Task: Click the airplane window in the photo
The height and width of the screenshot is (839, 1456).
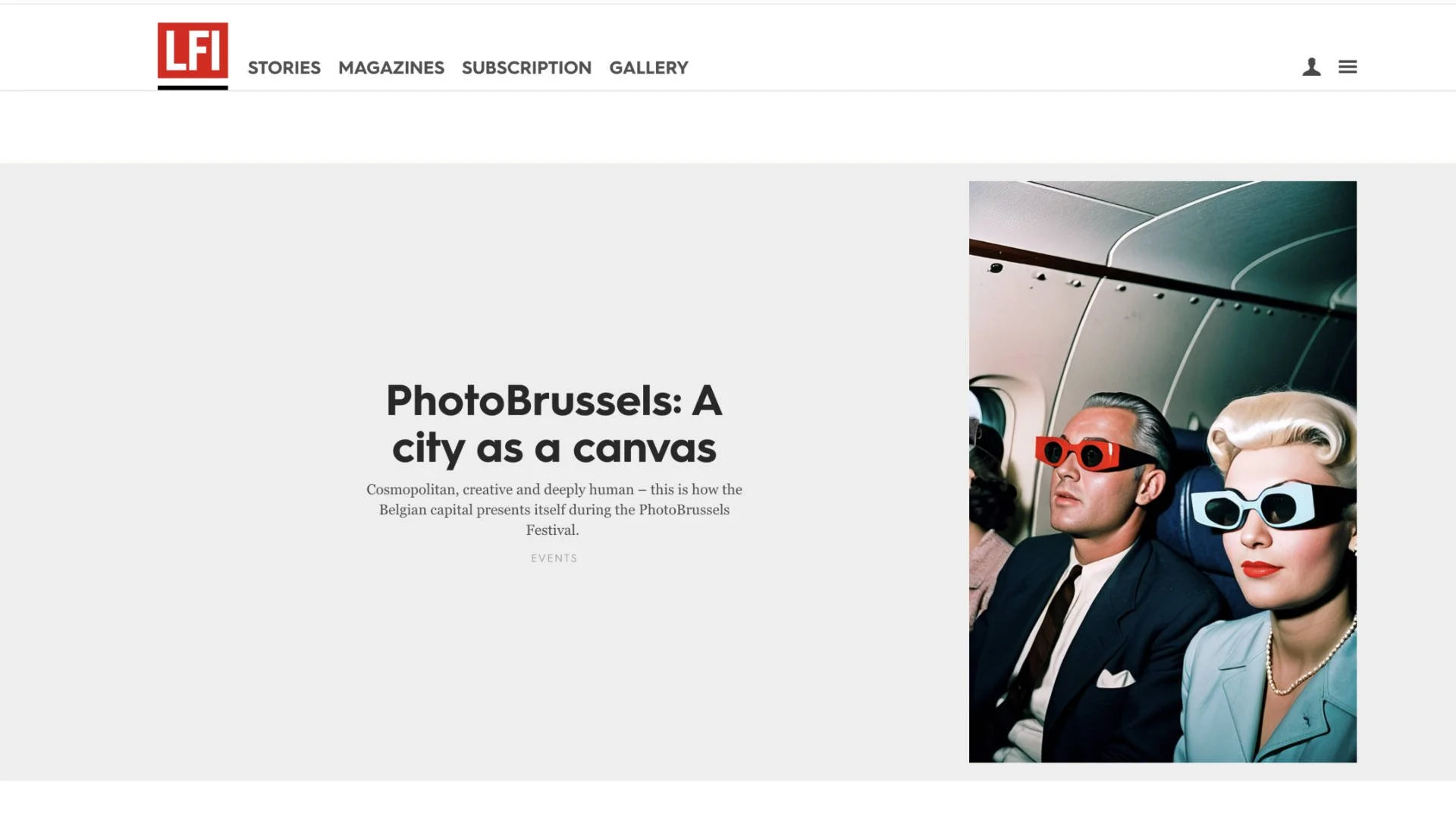Action: (986, 425)
